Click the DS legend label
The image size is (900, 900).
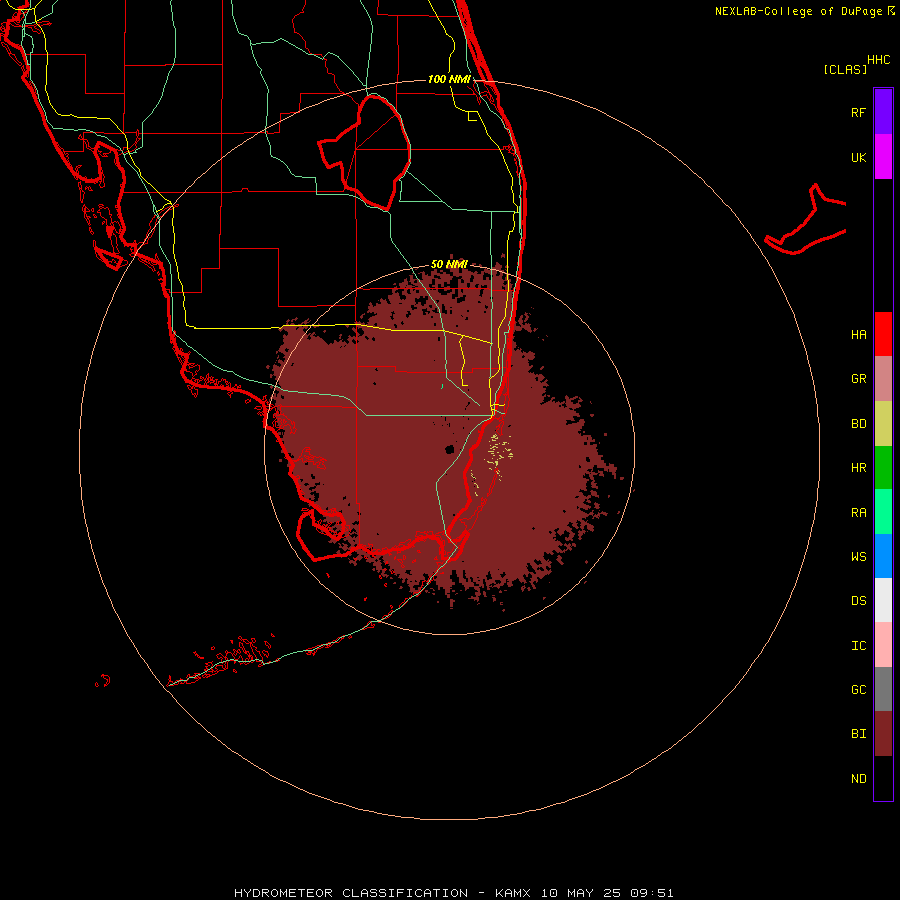click(858, 601)
